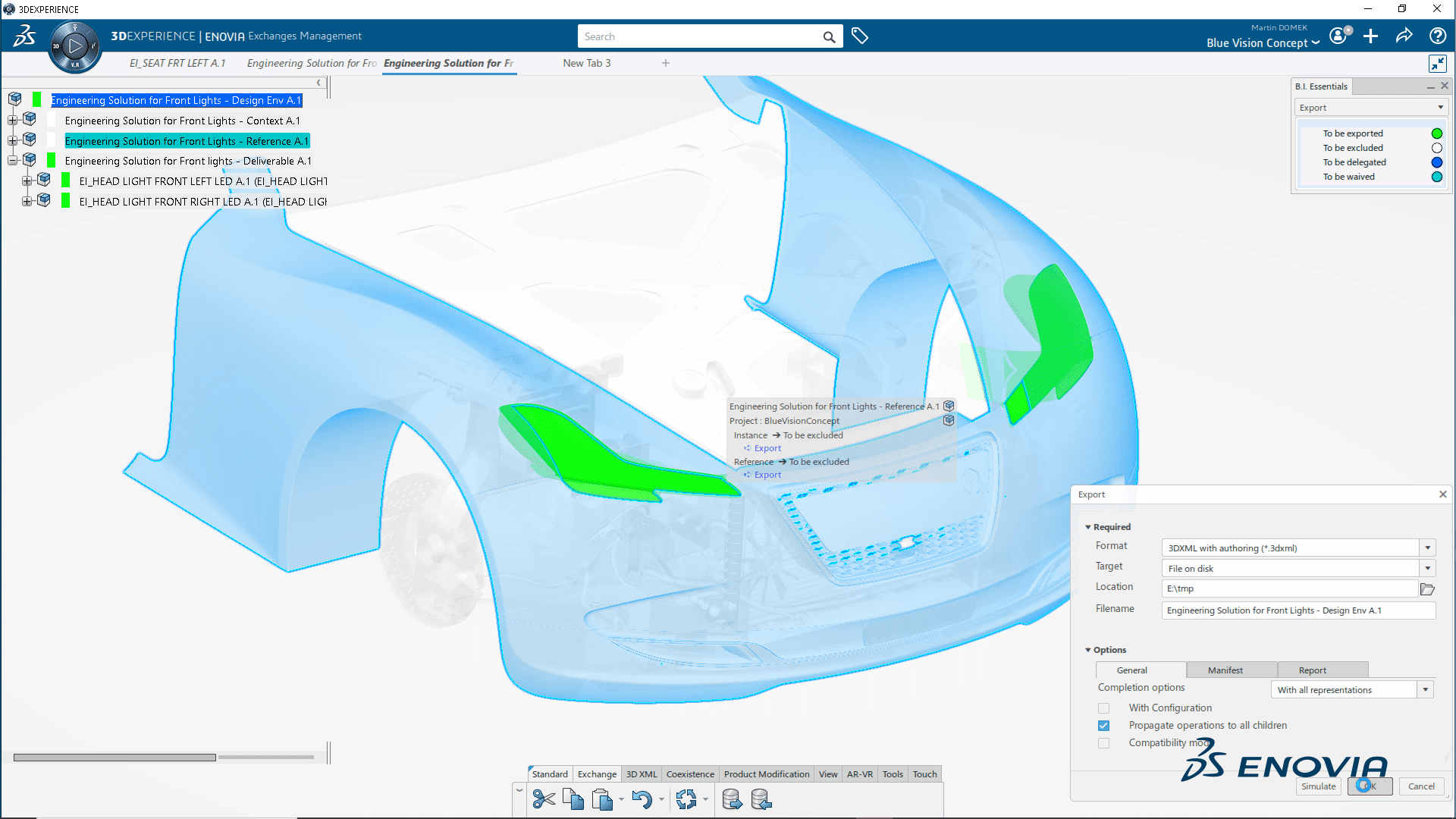
Task: Click the Reference A.1 icon in the tooltip
Action: [949, 406]
